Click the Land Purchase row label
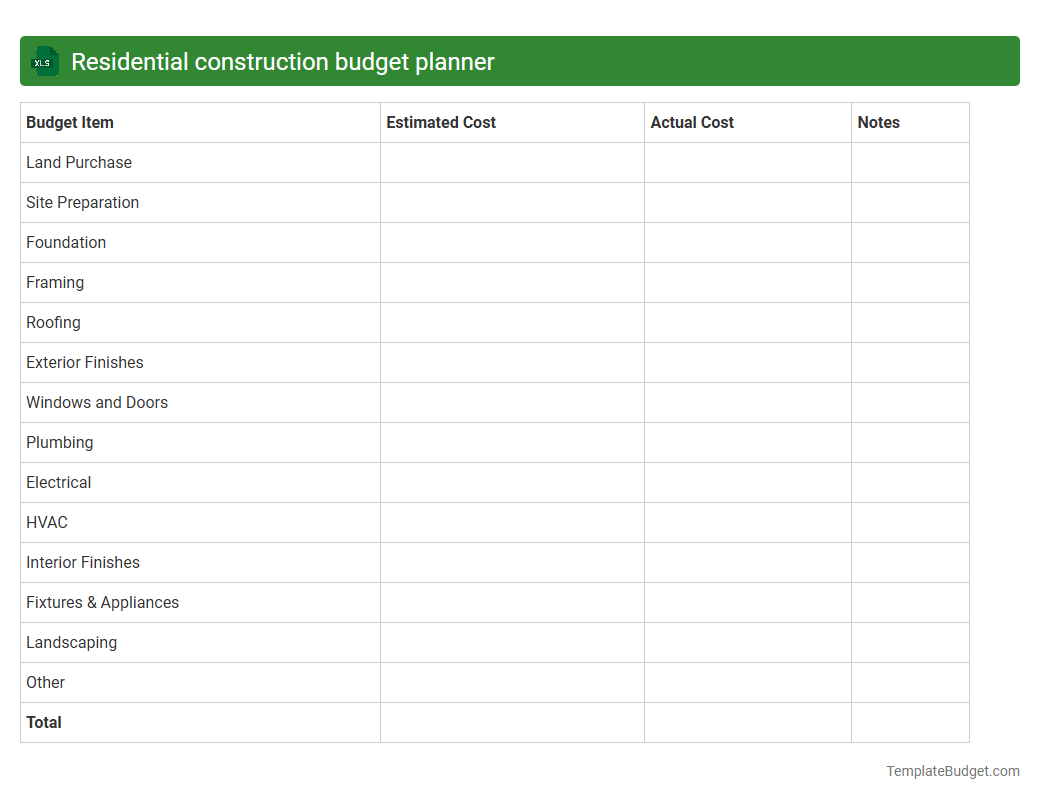The image size is (1040, 800). tap(79, 162)
